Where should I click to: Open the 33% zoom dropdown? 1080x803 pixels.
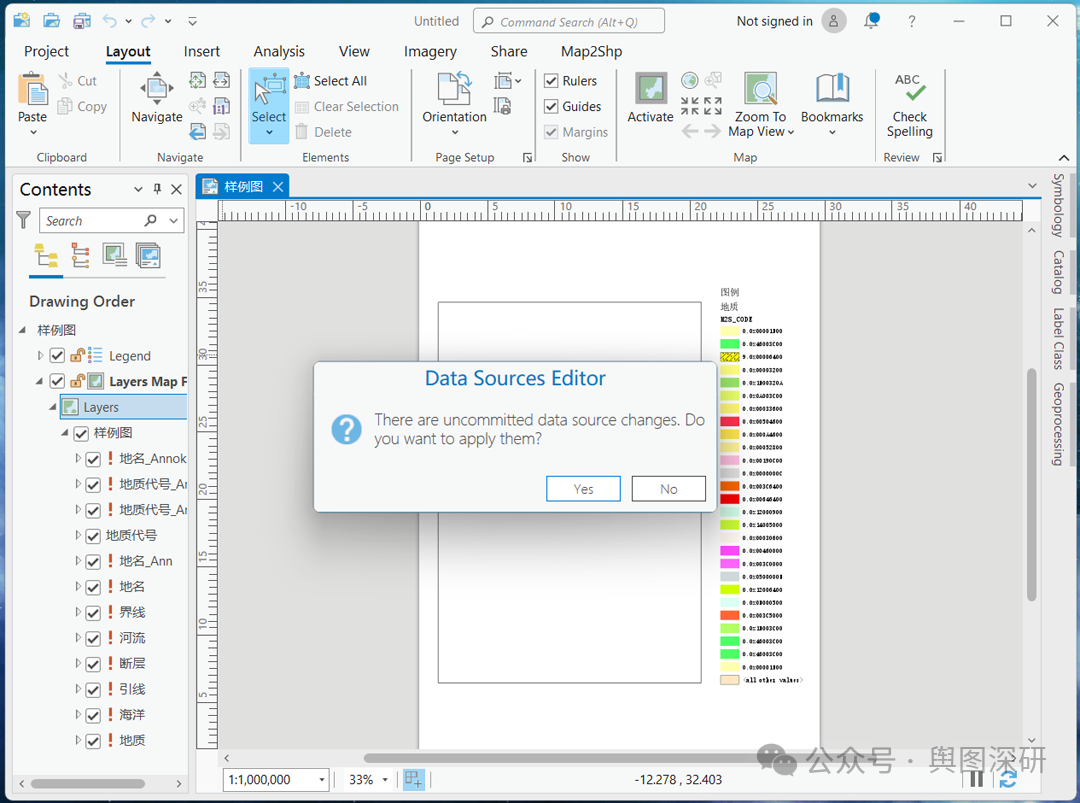(385, 780)
